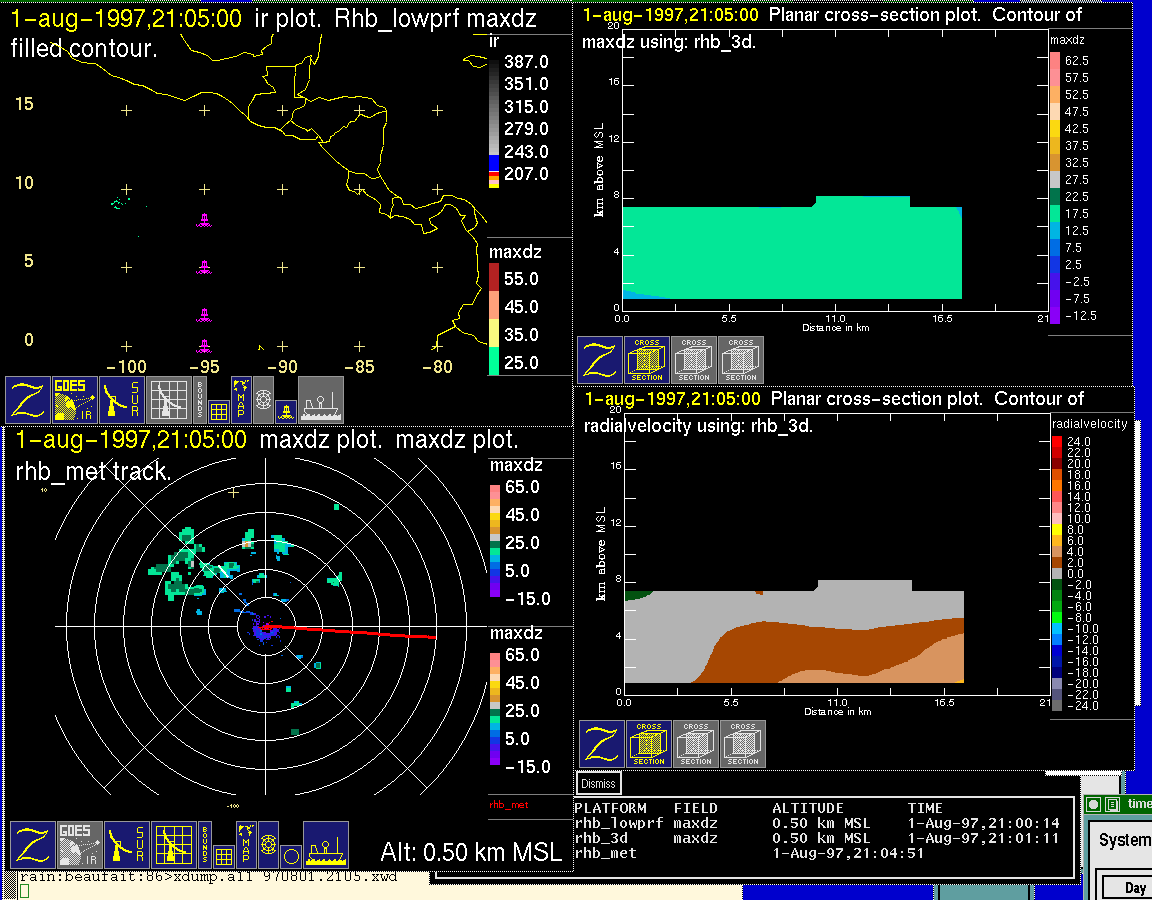Select the highlighted cross-section icon under the maxdz contour plot
1152x900 pixels.
click(x=647, y=360)
